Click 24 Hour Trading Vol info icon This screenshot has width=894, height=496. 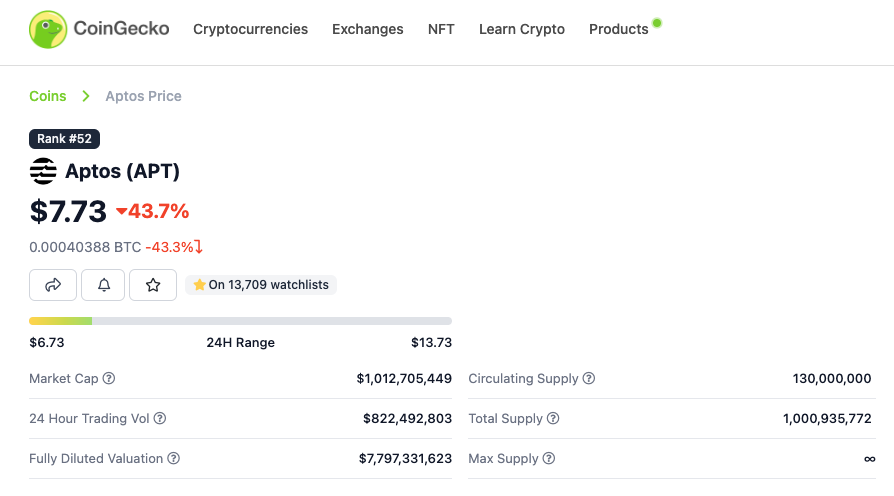pyautogui.click(x=160, y=419)
